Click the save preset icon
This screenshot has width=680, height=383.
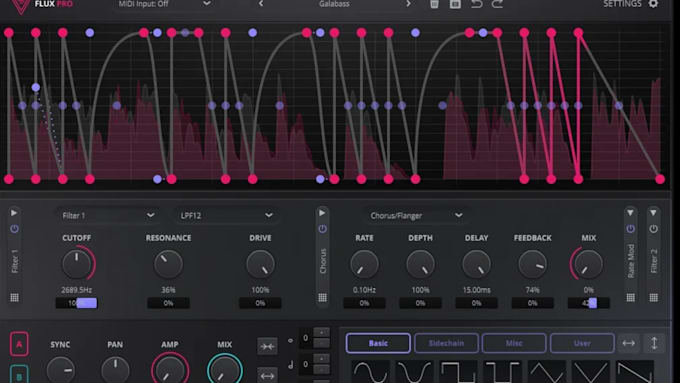point(455,4)
